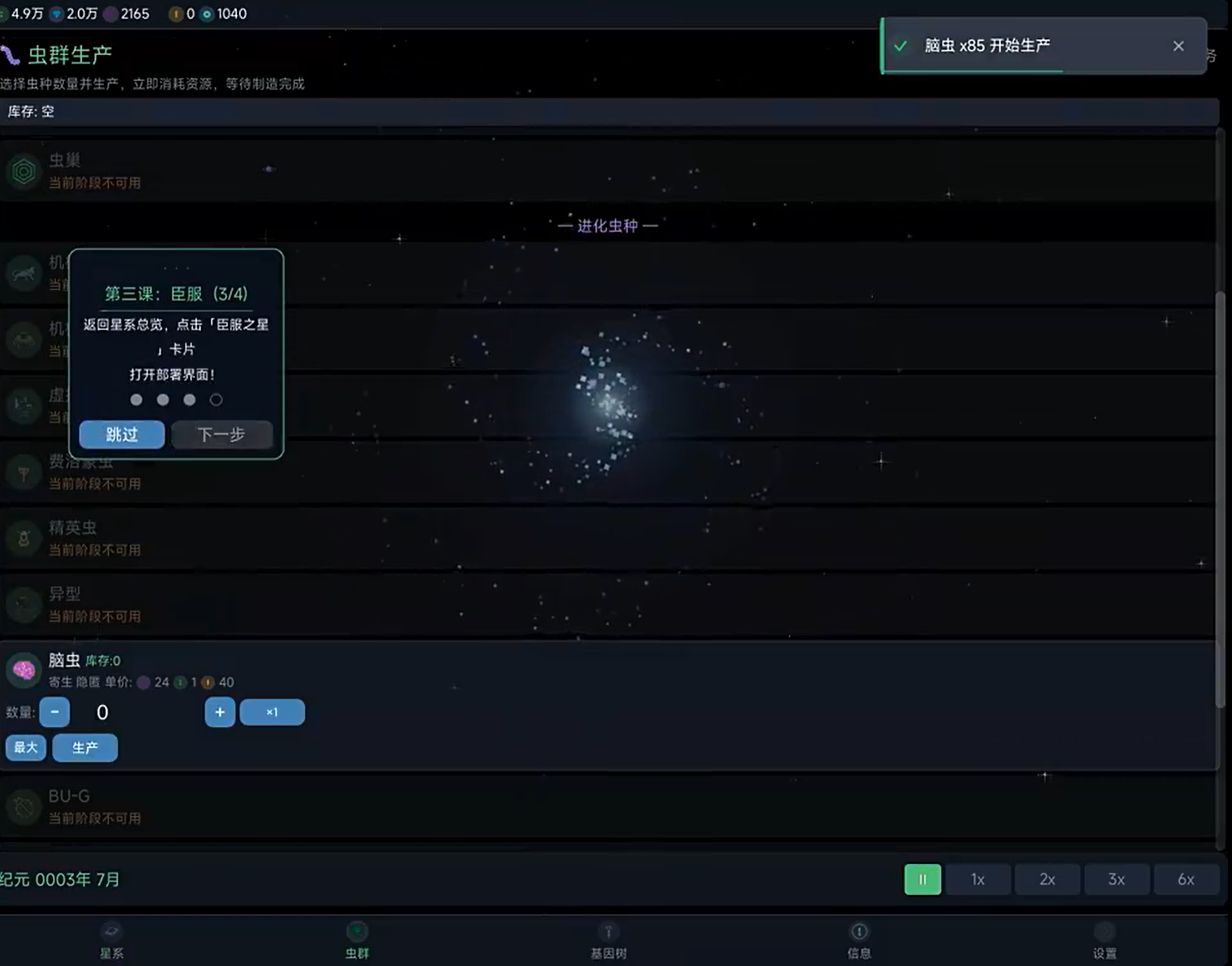Screen dimensions: 1232x966
Task: Skip the tutorial with 跳过 button
Action: point(122,435)
